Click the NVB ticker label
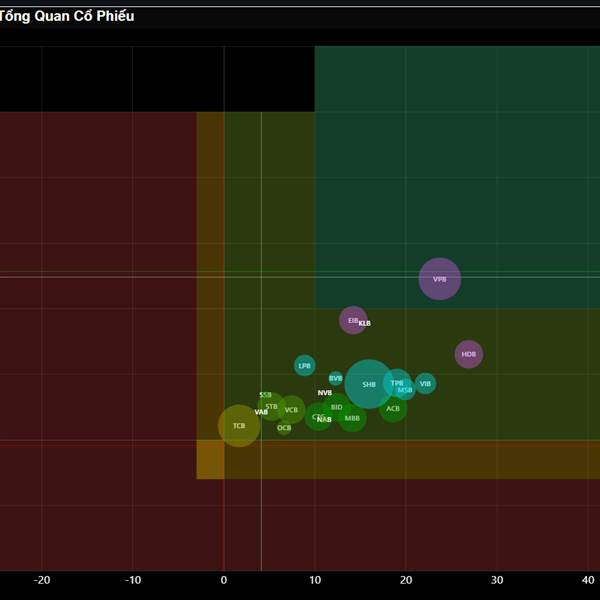Image resolution: width=600 pixels, height=600 pixels. click(324, 393)
